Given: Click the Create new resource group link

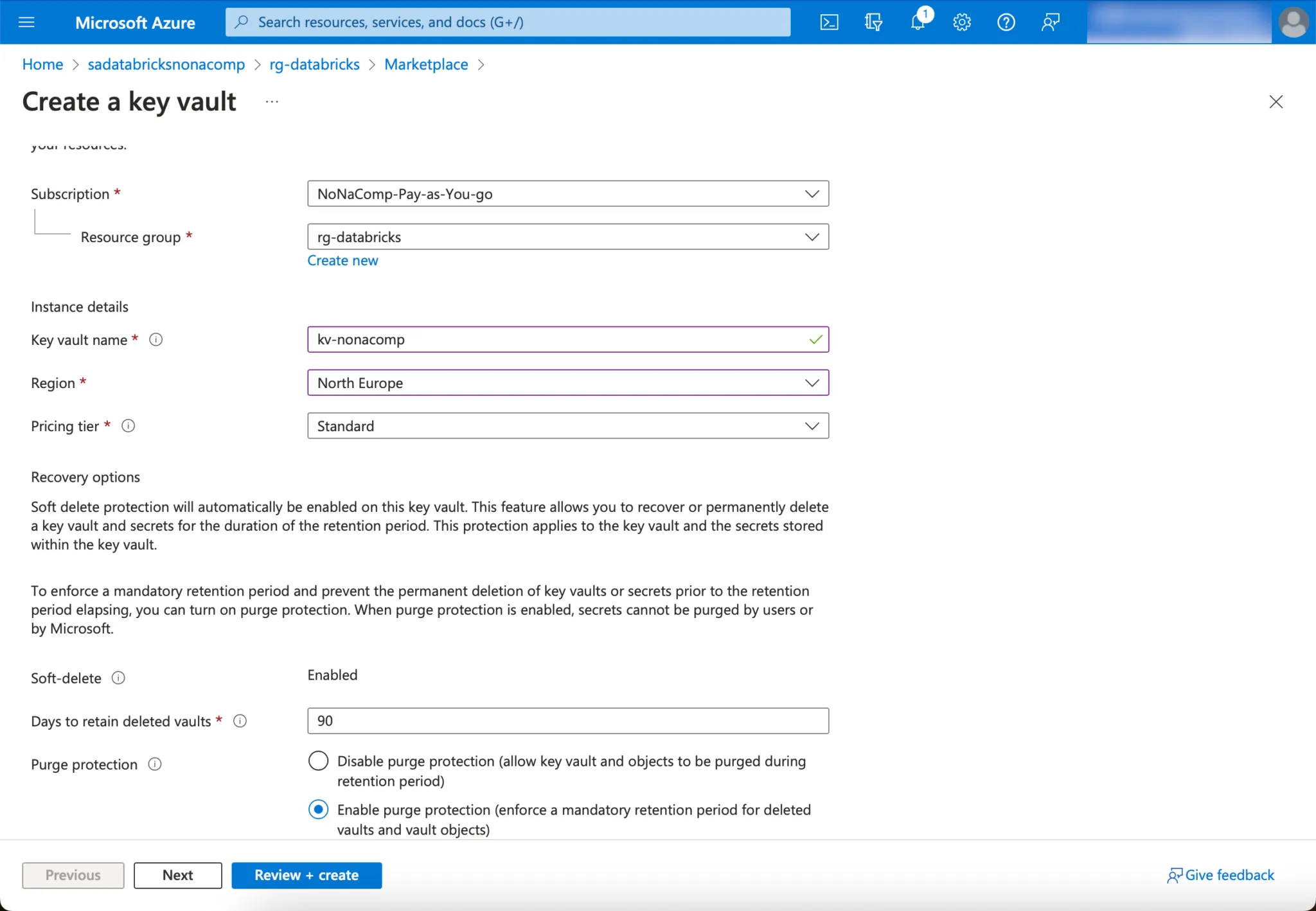Looking at the screenshot, I should (342, 260).
